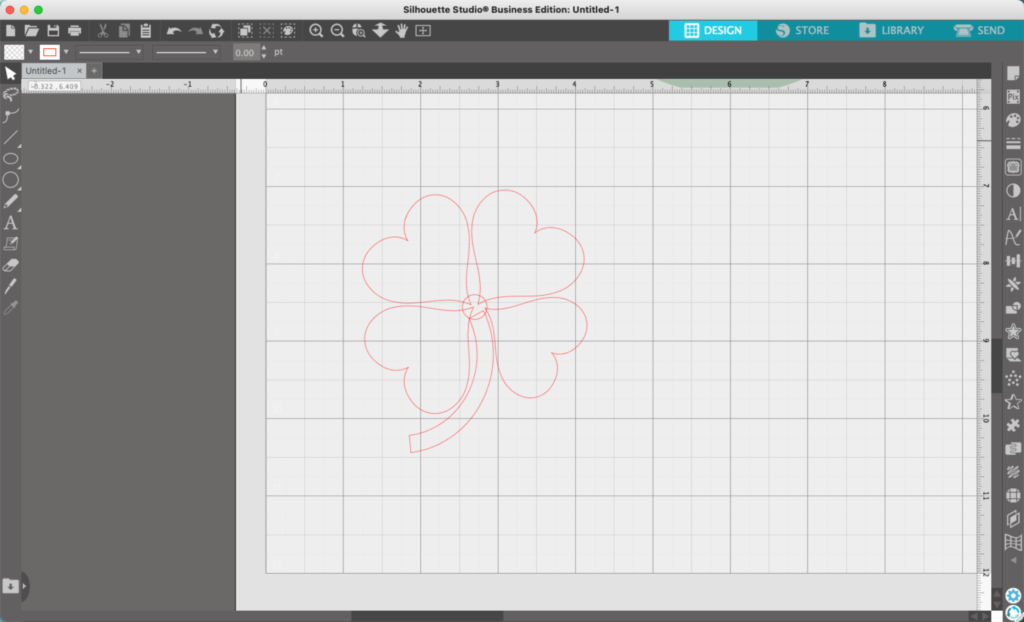Screen dimensions: 1024x622
Task: Pick the small ellipse drawing tool
Action: [10, 159]
